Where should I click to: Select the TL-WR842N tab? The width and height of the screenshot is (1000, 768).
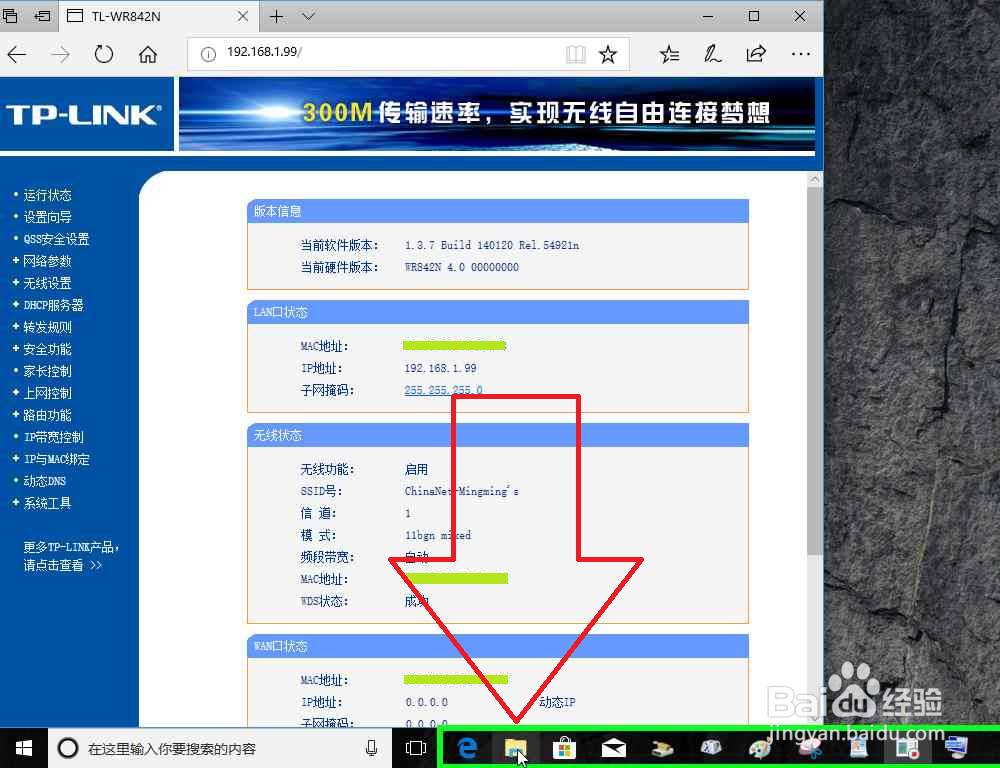(x=158, y=16)
